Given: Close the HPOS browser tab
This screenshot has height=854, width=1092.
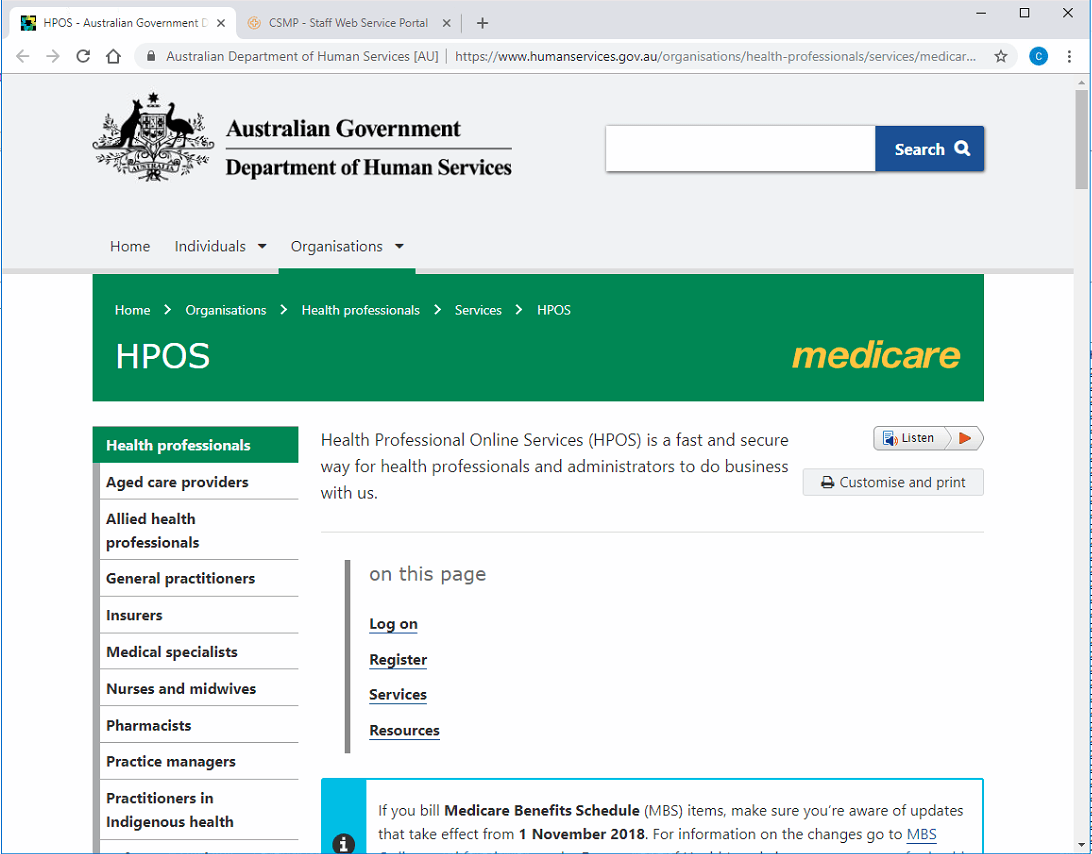Looking at the screenshot, I should pos(221,23).
